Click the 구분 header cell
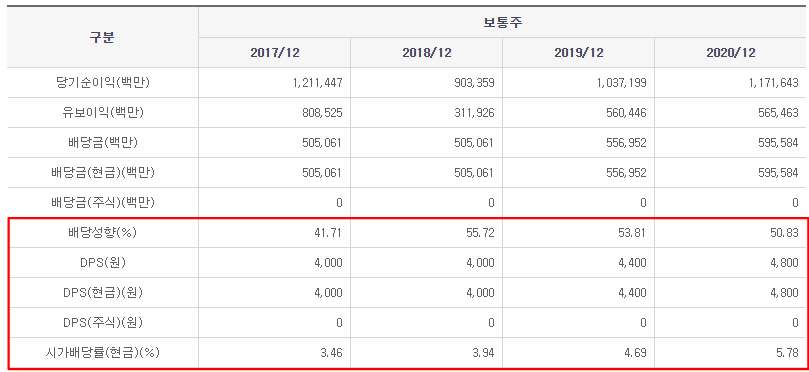809x372 pixels. (x=102, y=37)
